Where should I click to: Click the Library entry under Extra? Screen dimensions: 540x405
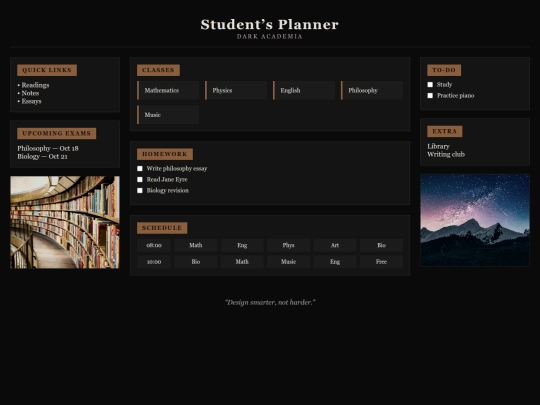(438, 146)
